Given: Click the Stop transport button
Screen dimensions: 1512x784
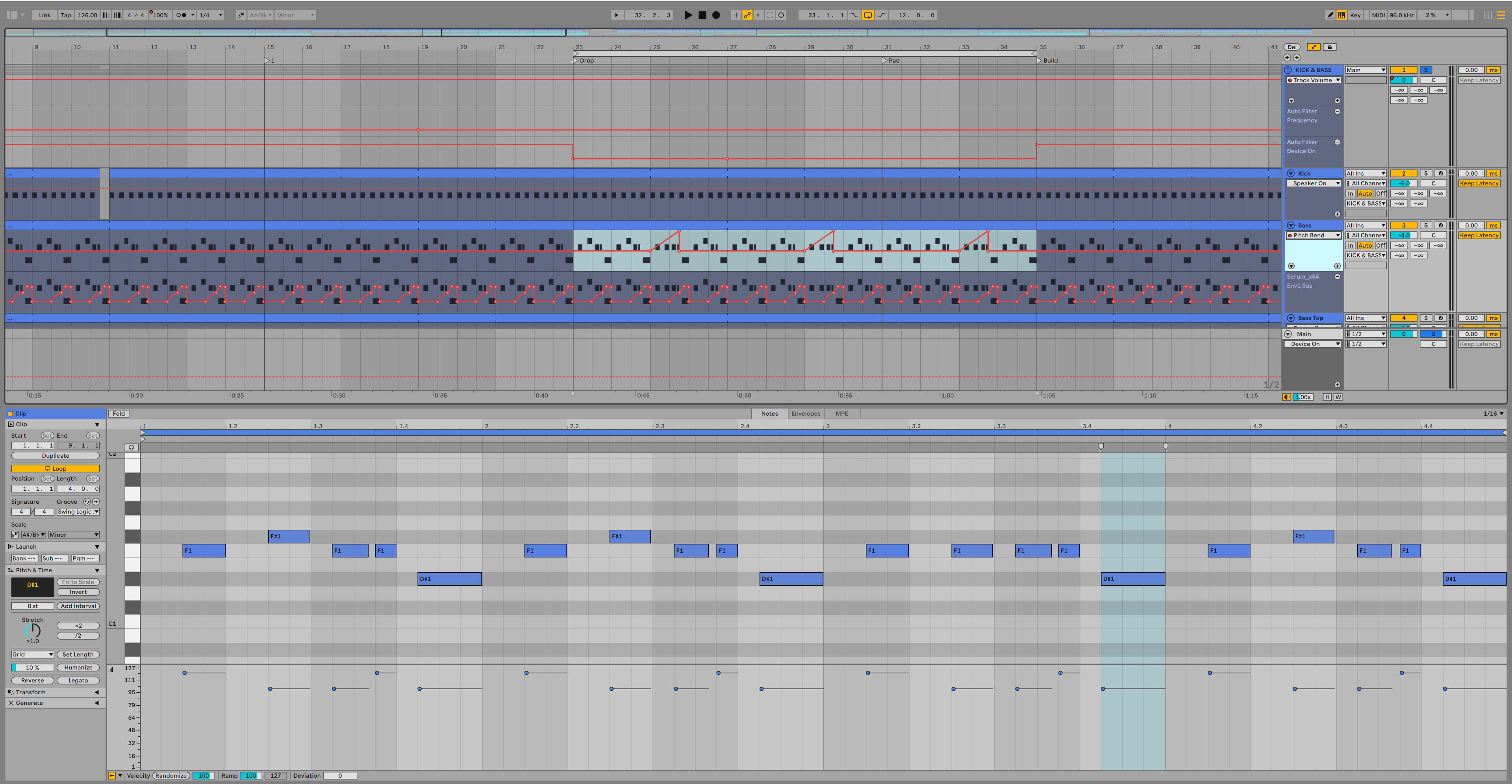Looking at the screenshot, I should coord(702,15).
